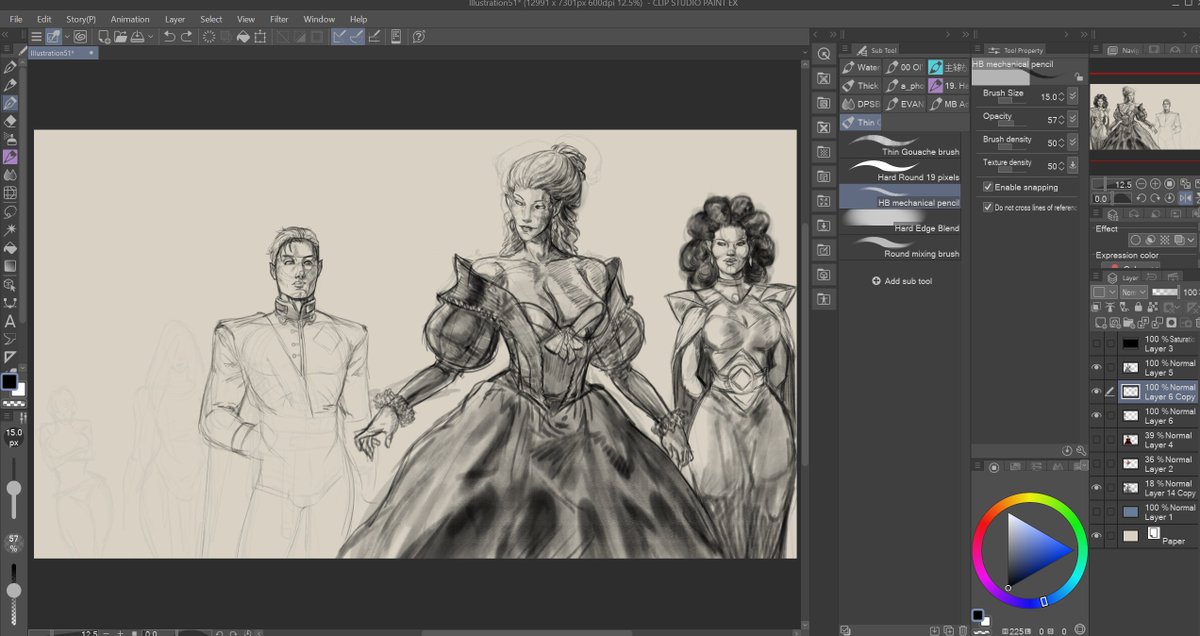This screenshot has width=1200, height=636.
Task: Click the New document icon
Action: (x=104, y=37)
